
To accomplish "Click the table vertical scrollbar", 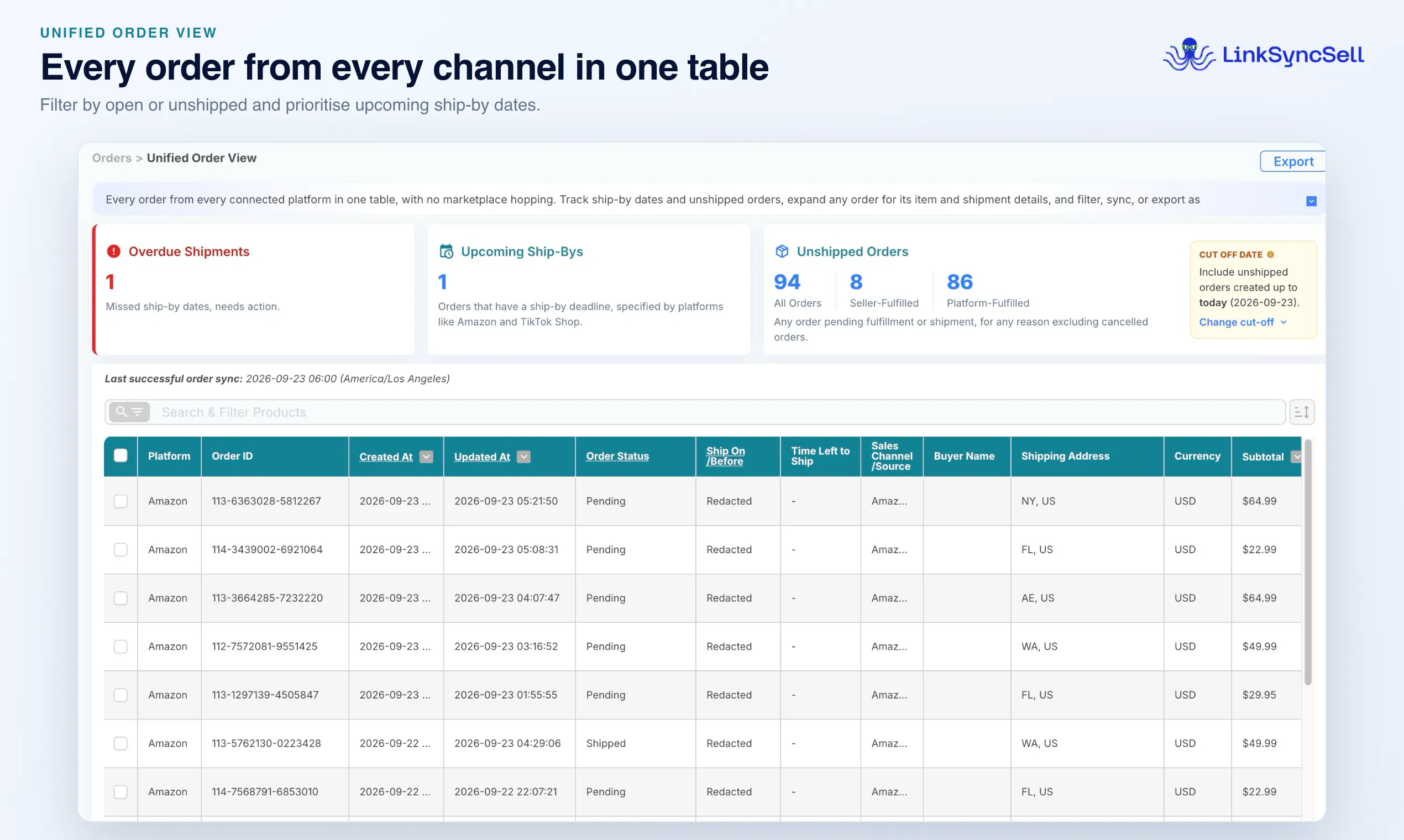I will (1308, 563).
